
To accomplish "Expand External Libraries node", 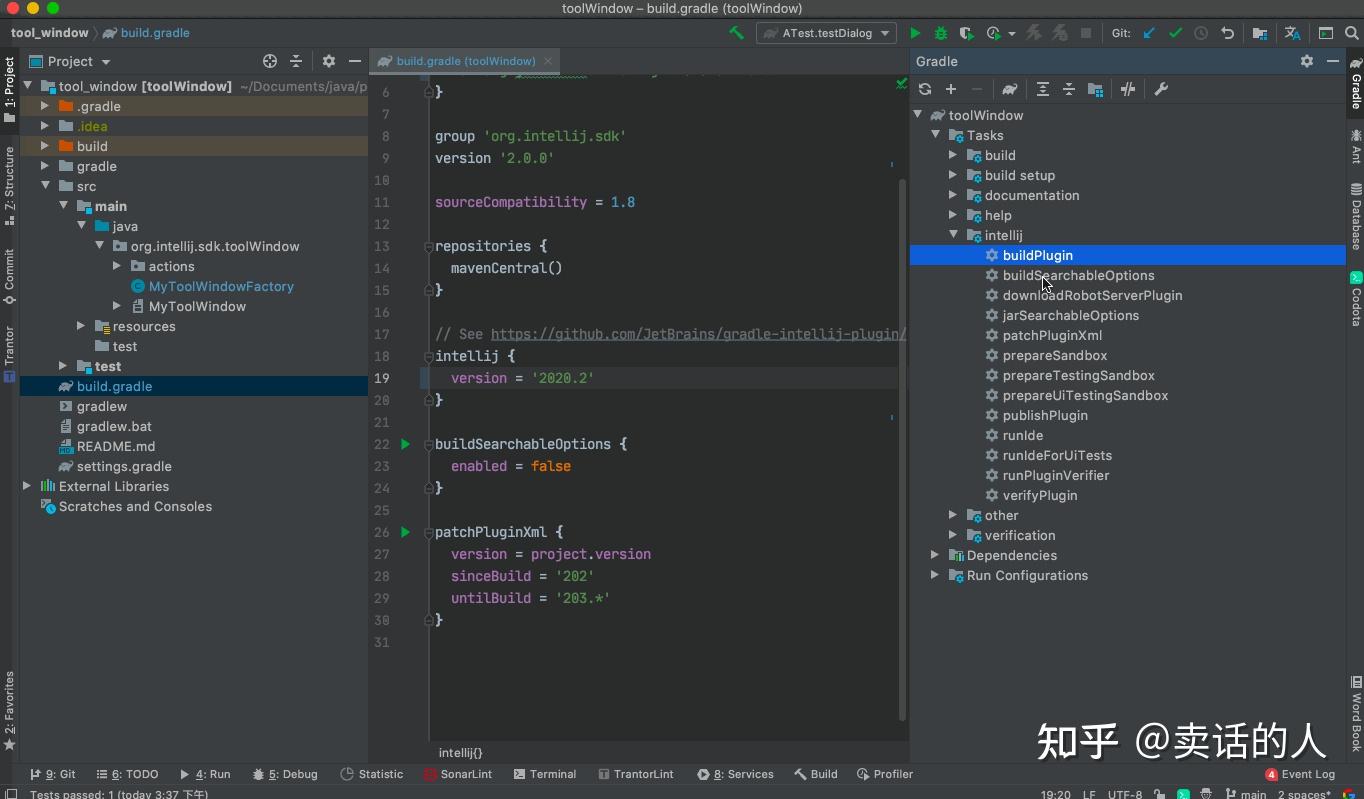I will pyautogui.click(x=27, y=486).
